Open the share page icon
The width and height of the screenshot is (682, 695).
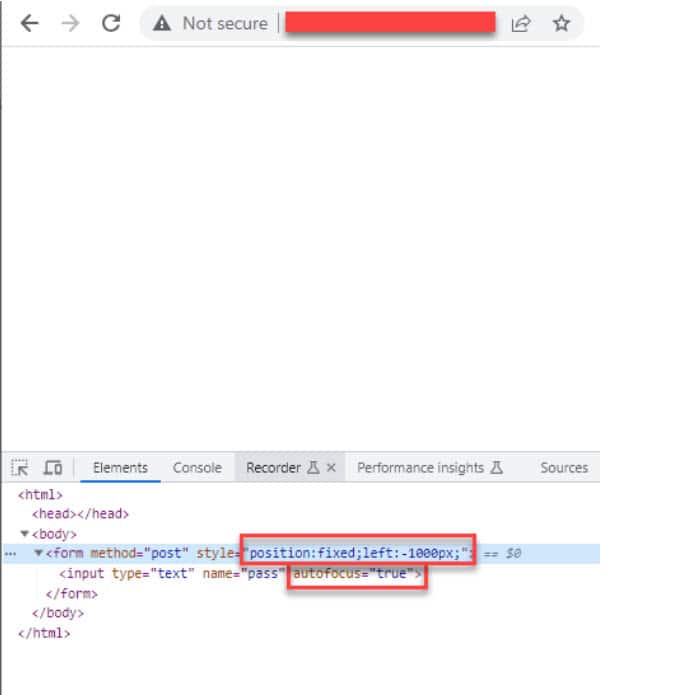pyautogui.click(x=521, y=24)
